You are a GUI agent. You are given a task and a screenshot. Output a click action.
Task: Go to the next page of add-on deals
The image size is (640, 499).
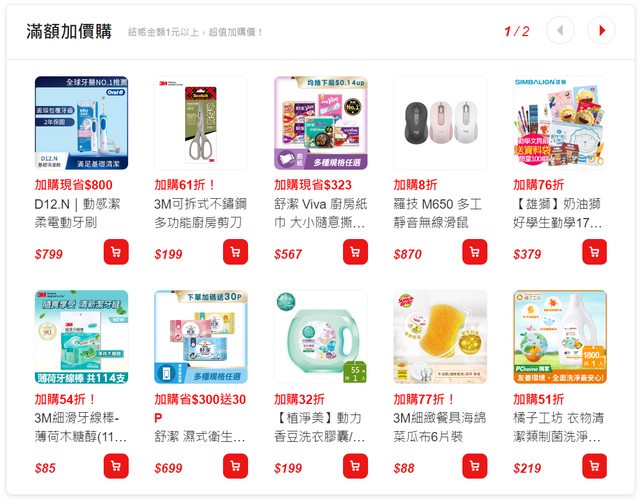point(601,30)
